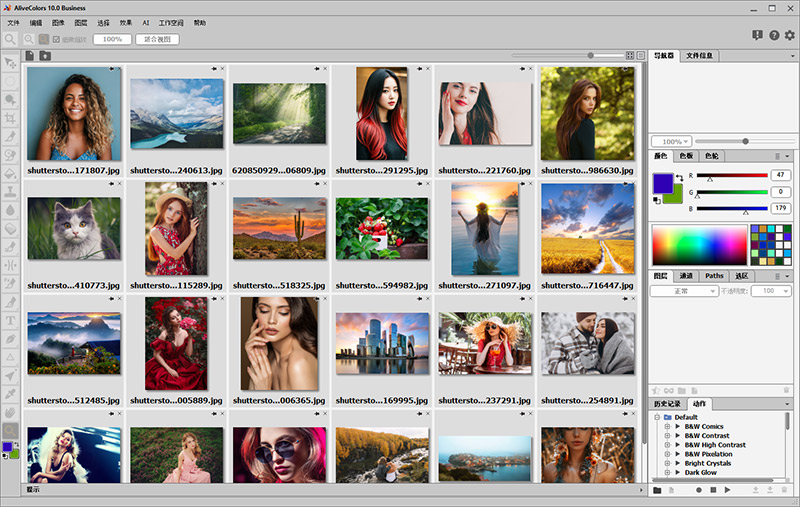
Task: Select the Text tool in the toolbar
Action: [x=10, y=320]
